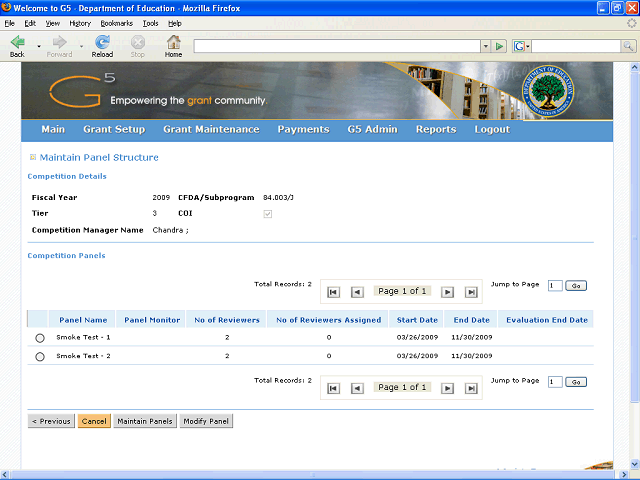Click the Google search engine icon
This screenshot has width=640, height=480.
pyautogui.click(x=519, y=46)
